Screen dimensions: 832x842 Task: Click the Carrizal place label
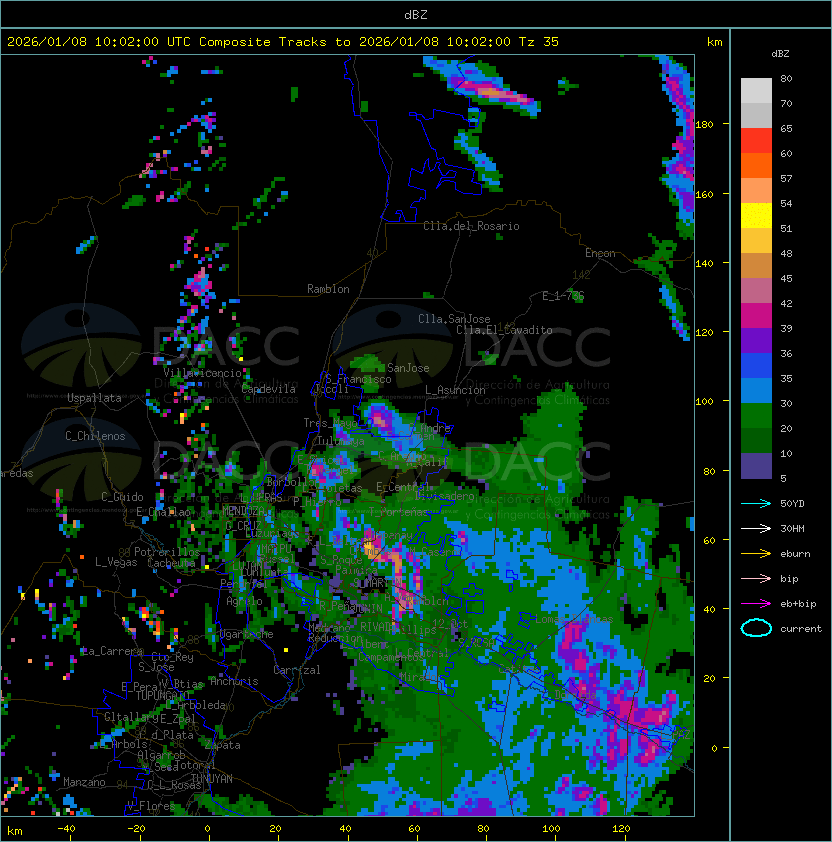(297, 670)
